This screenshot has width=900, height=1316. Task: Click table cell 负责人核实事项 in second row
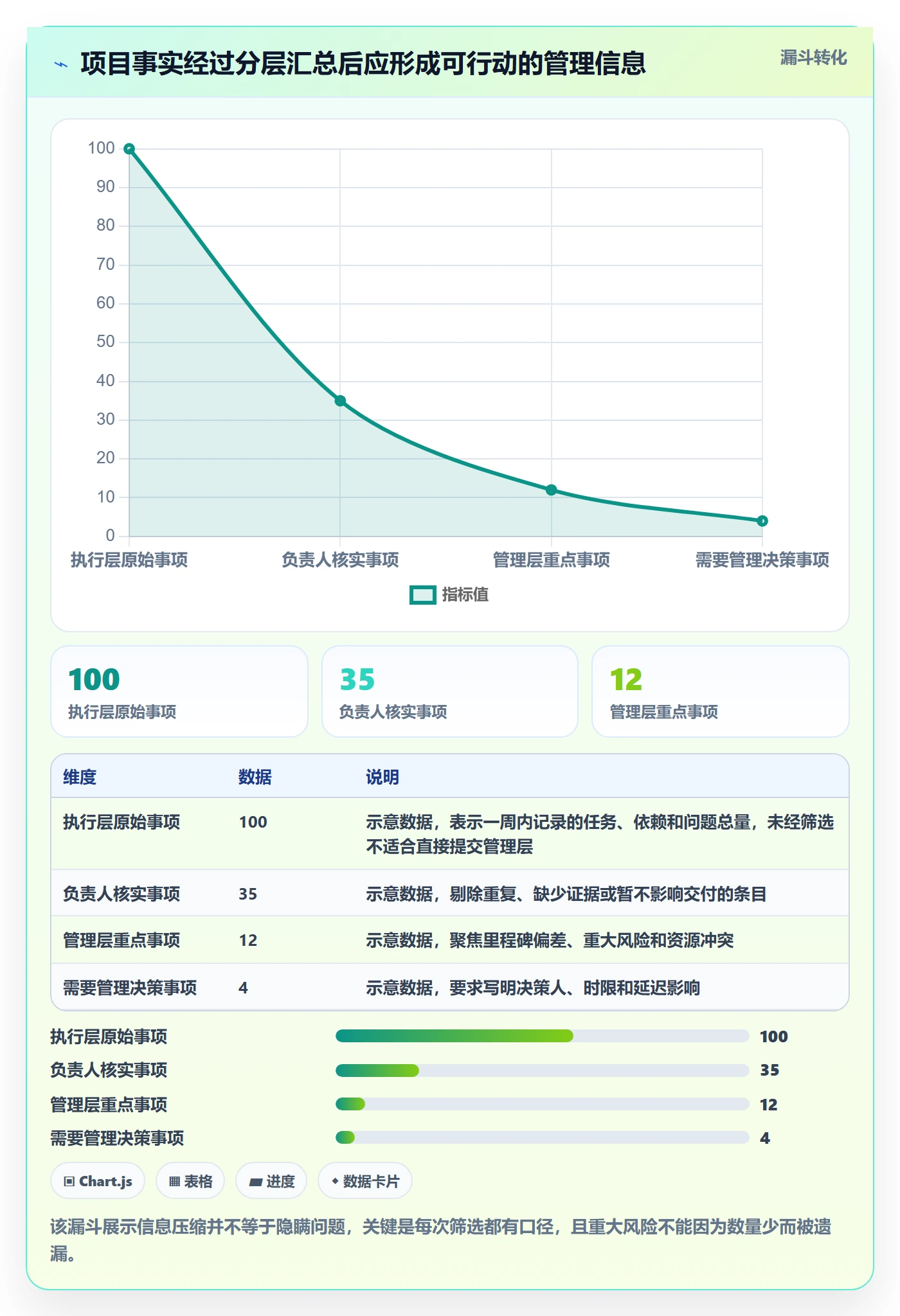122,894
